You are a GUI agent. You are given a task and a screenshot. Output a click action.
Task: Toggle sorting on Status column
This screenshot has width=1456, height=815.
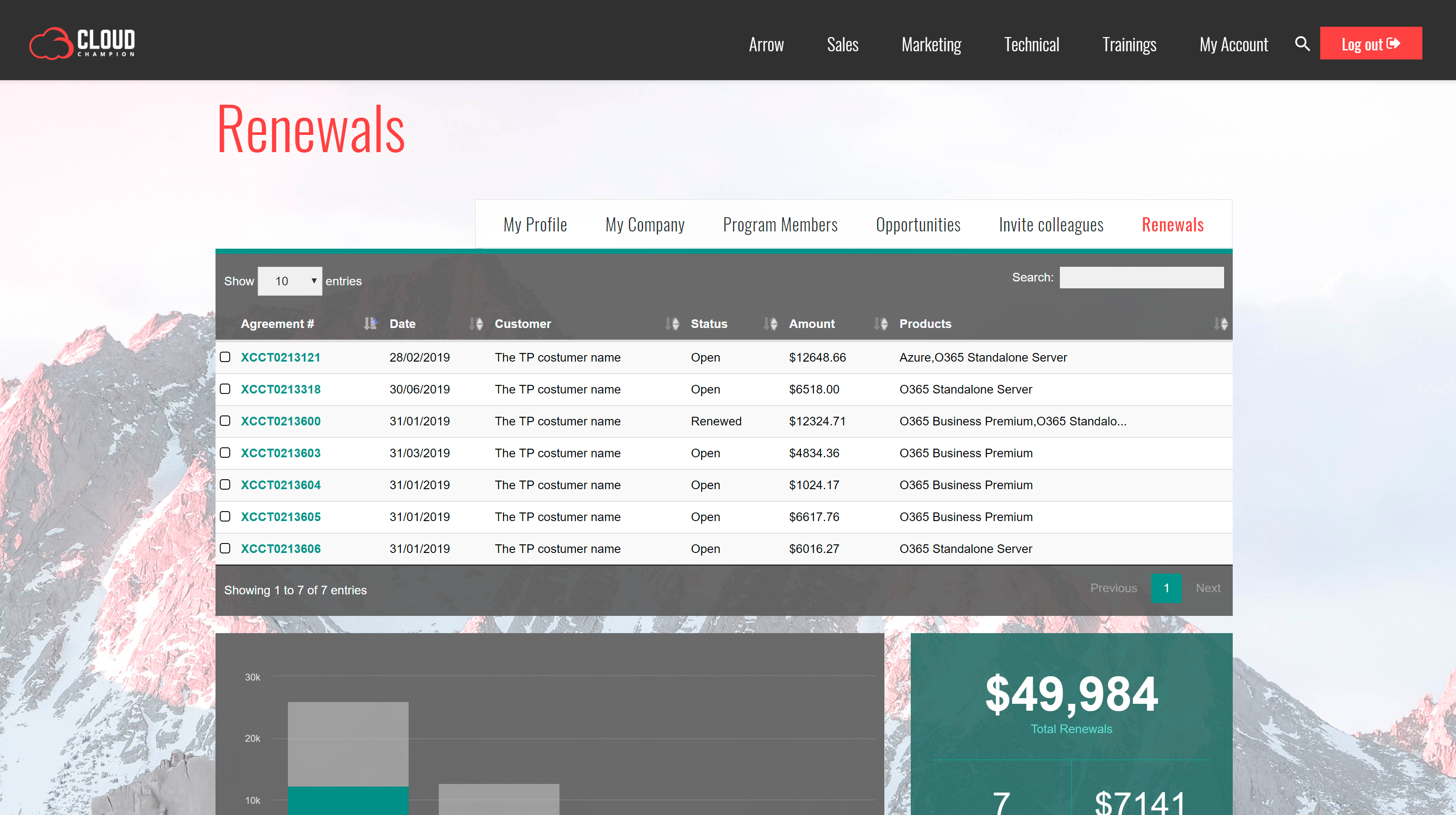(770, 324)
